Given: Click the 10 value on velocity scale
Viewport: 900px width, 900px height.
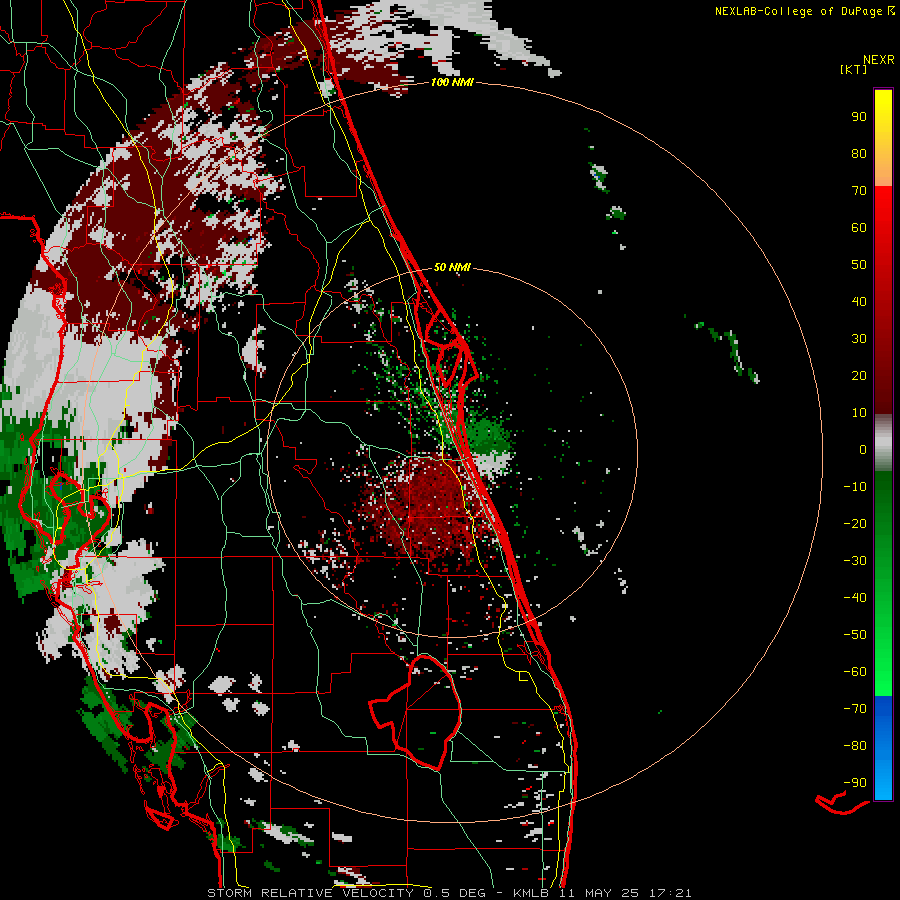Looking at the screenshot, I should 859,413.
